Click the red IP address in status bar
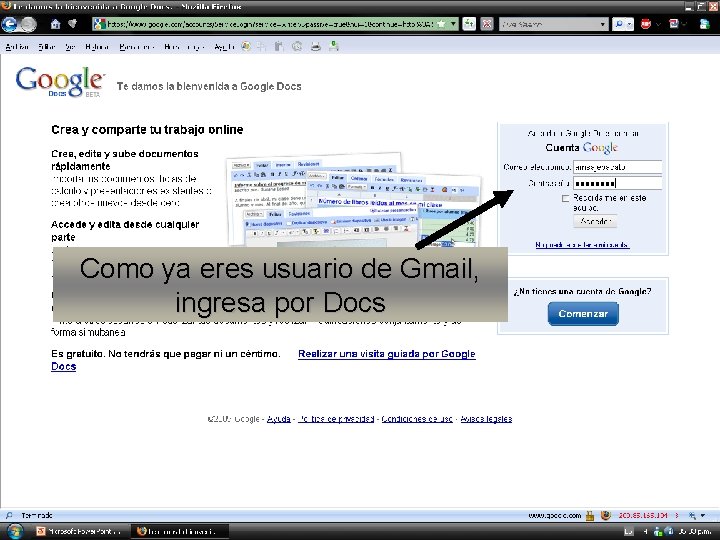The height and width of the screenshot is (540, 720). click(643, 516)
